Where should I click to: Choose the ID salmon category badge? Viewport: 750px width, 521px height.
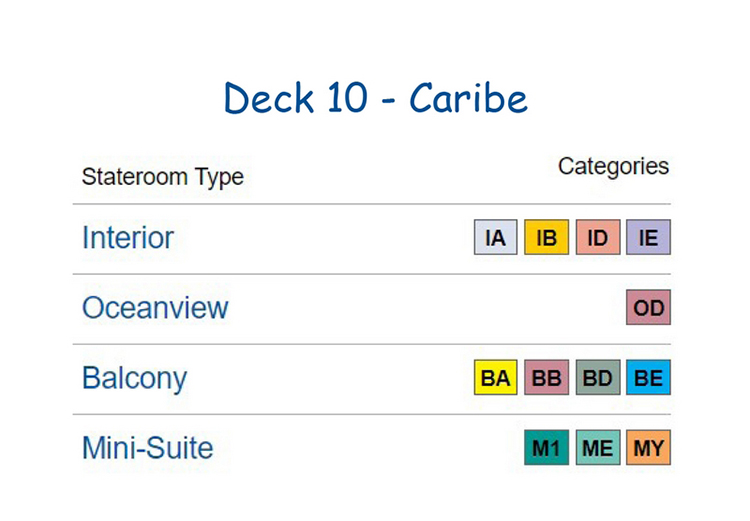pyautogui.click(x=597, y=237)
